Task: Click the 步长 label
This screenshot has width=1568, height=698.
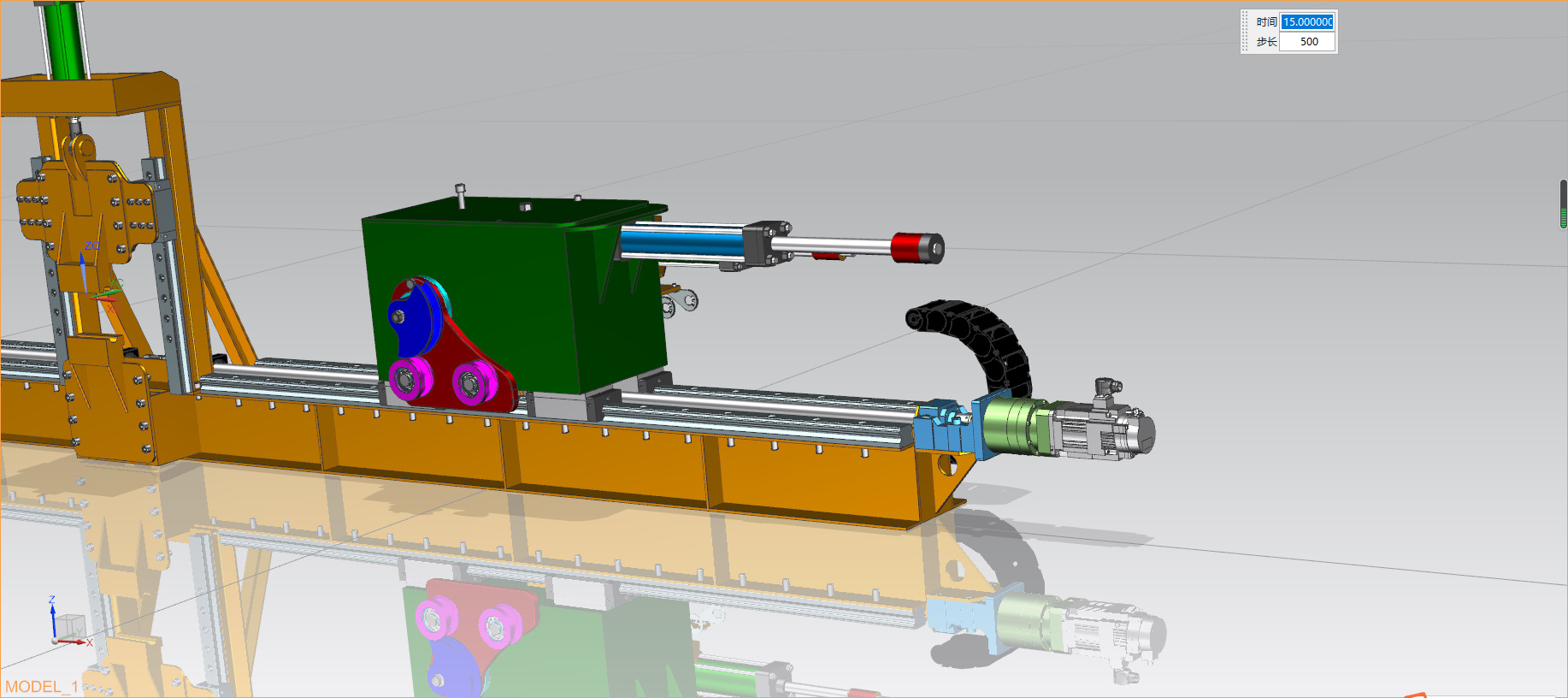Action: [x=1266, y=42]
